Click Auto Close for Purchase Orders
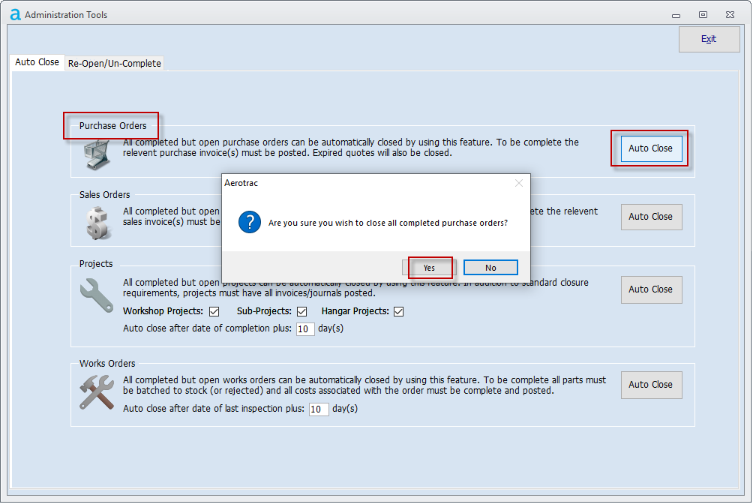The height and width of the screenshot is (503, 752). tap(650, 149)
